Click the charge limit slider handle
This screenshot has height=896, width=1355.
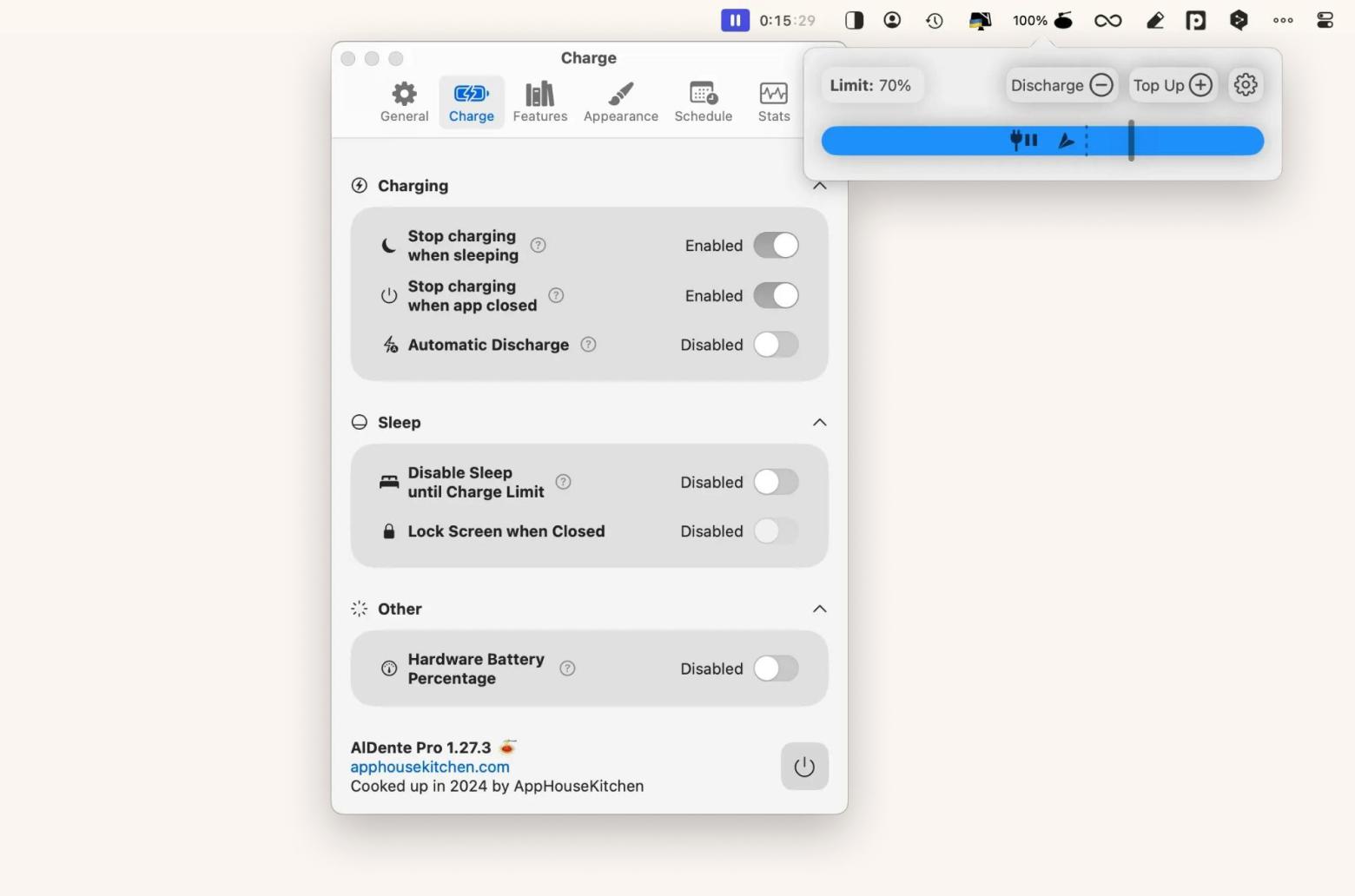point(1131,140)
